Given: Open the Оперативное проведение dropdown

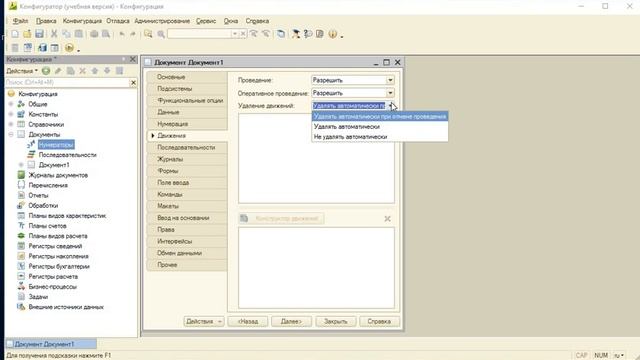Looking at the screenshot, I should coord(390,93).
